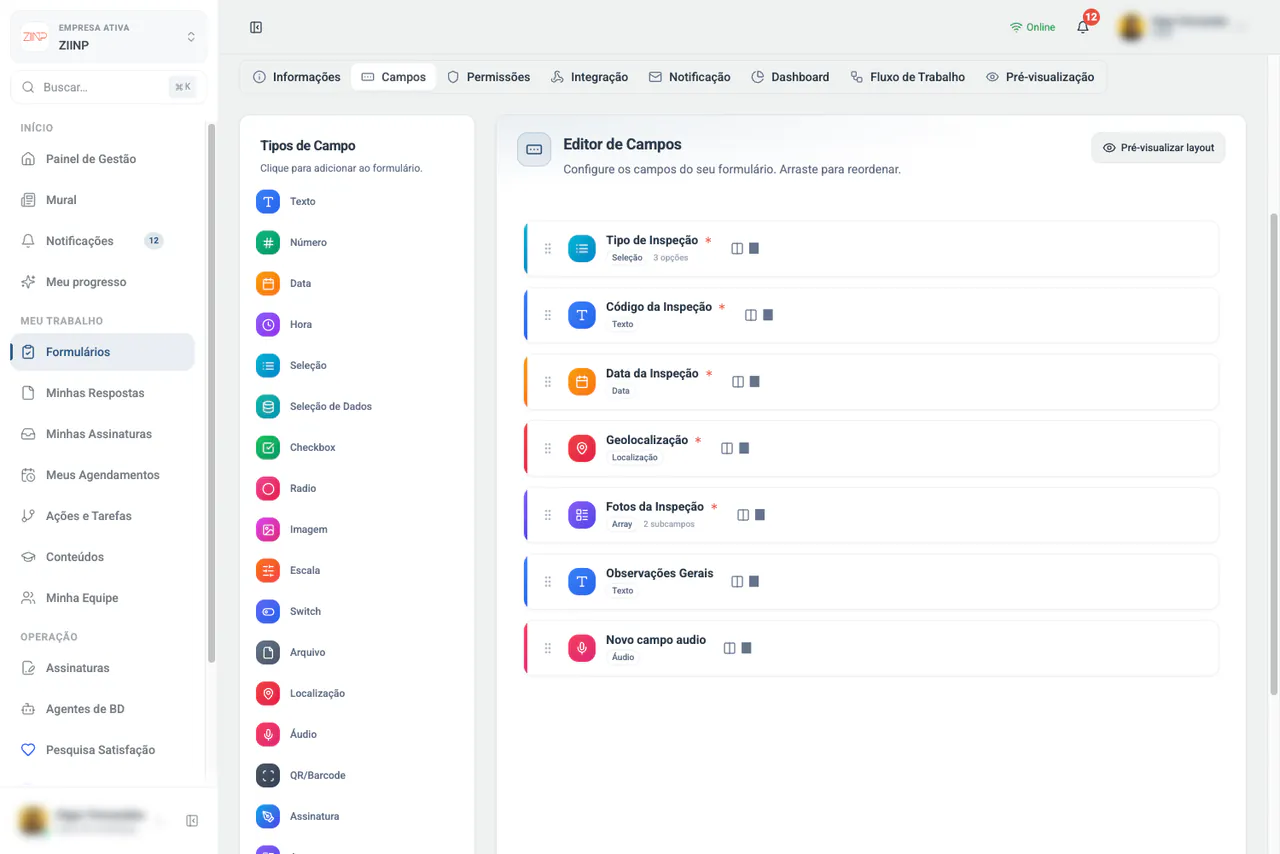Grab the drag handle of Tipo de Inspeção

tap(548, 248)
